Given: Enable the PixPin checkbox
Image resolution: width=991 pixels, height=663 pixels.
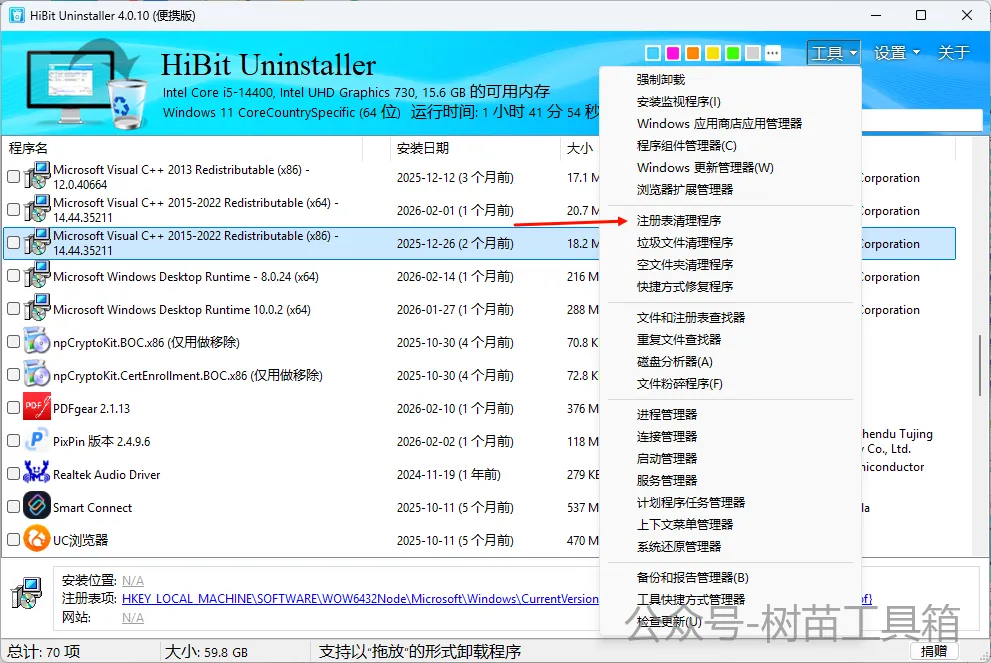Looking at the screenshot, I should (x=13, y=441).
